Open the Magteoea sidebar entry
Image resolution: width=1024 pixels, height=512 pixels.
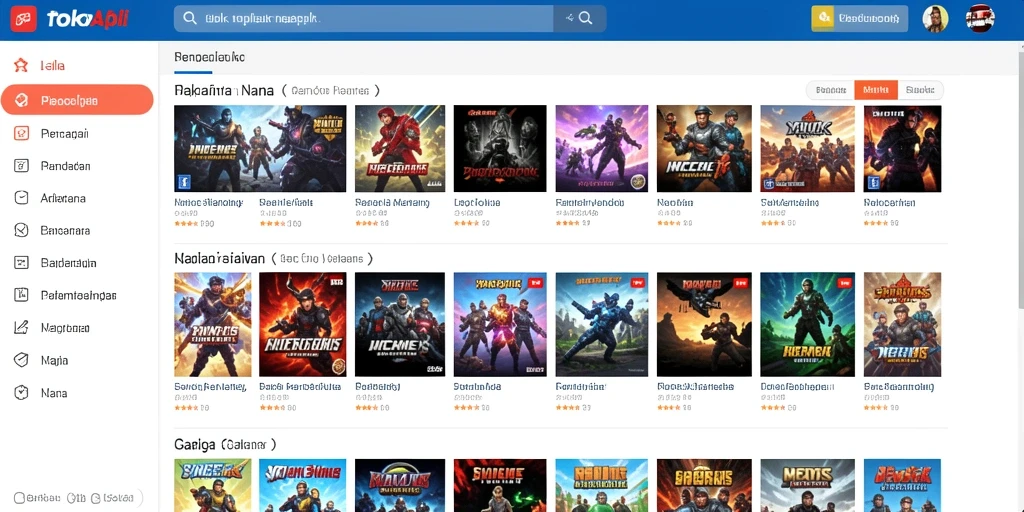[77, 327]
